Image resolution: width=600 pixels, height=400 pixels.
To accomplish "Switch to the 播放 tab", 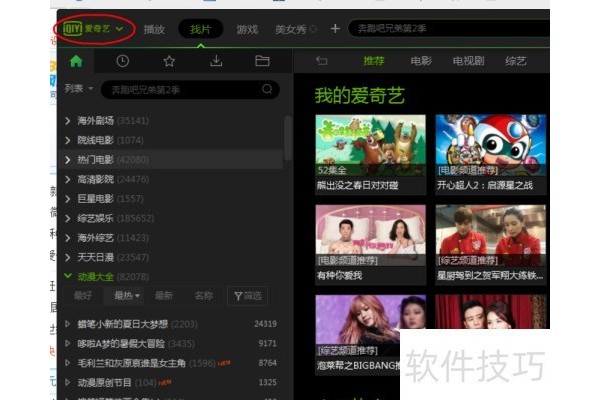I will [154, 29].
